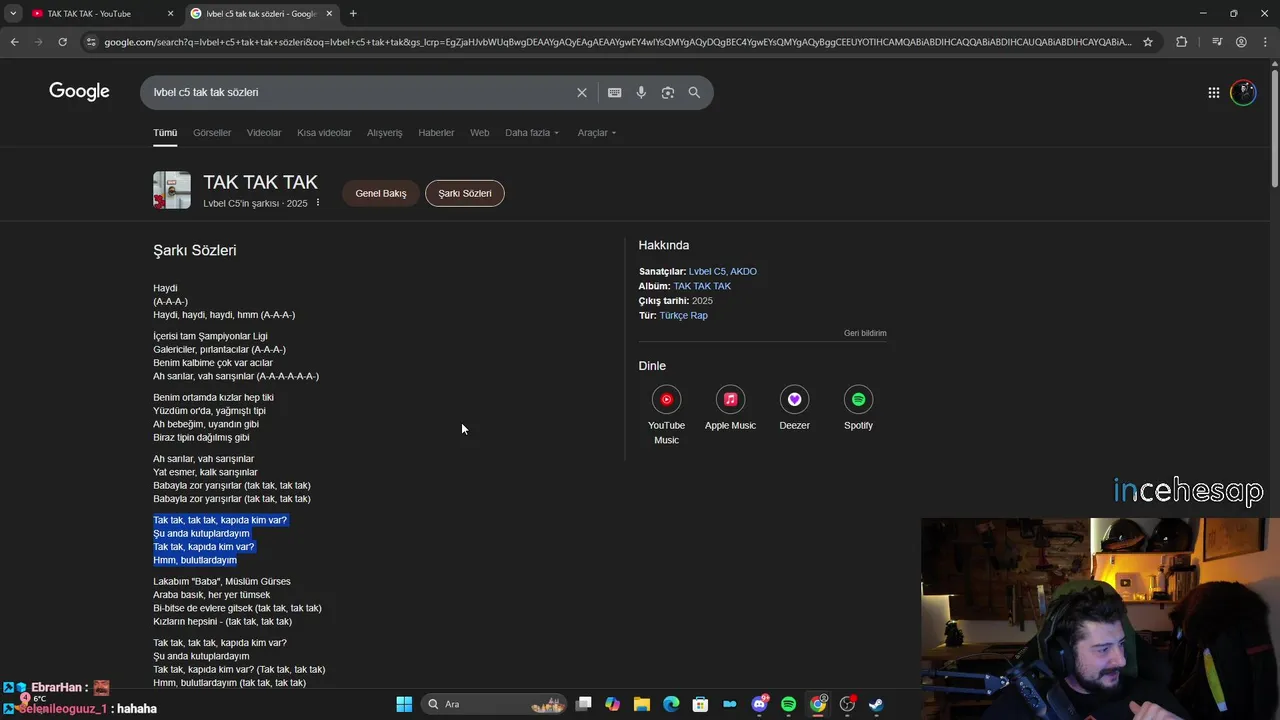The height and width of the screenshot is (720, 1280).
Task: Start voice search with microphone icon
Action: (x=641, y=92)
